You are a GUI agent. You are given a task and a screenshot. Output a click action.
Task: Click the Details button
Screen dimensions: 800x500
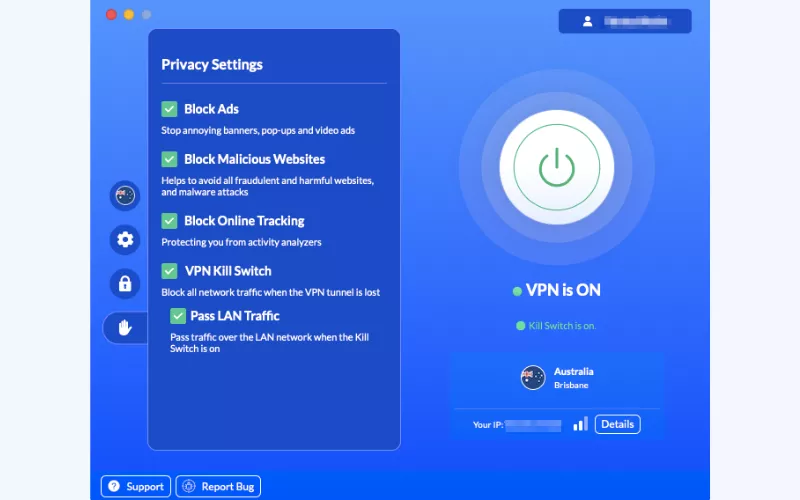click(x=617, y=424)
